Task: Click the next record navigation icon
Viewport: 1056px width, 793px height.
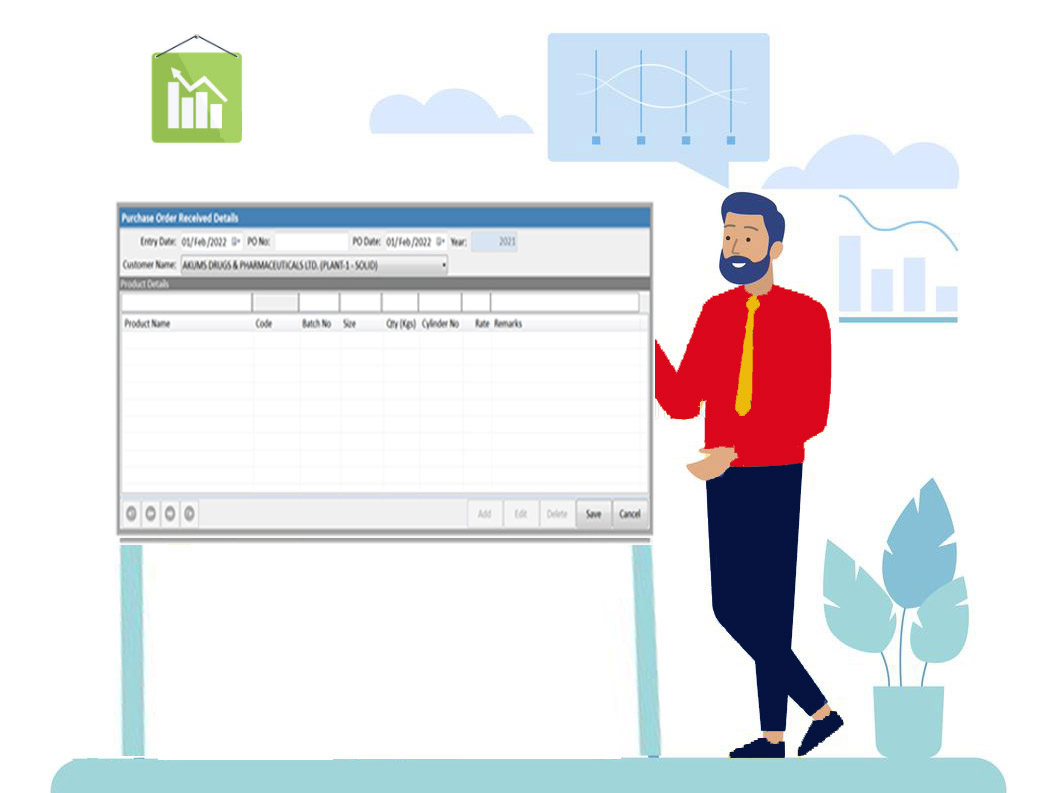Action: pos(168,513)
